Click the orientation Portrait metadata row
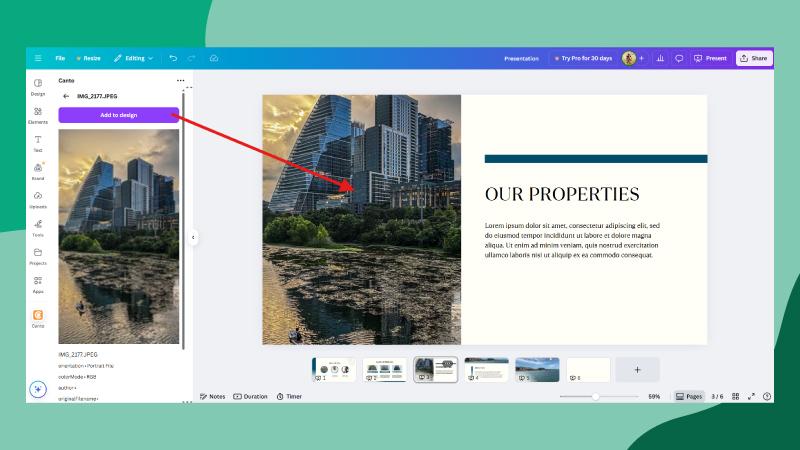Image resolution: width=800 pixels, height=450 pixels. tap(86, 366)
